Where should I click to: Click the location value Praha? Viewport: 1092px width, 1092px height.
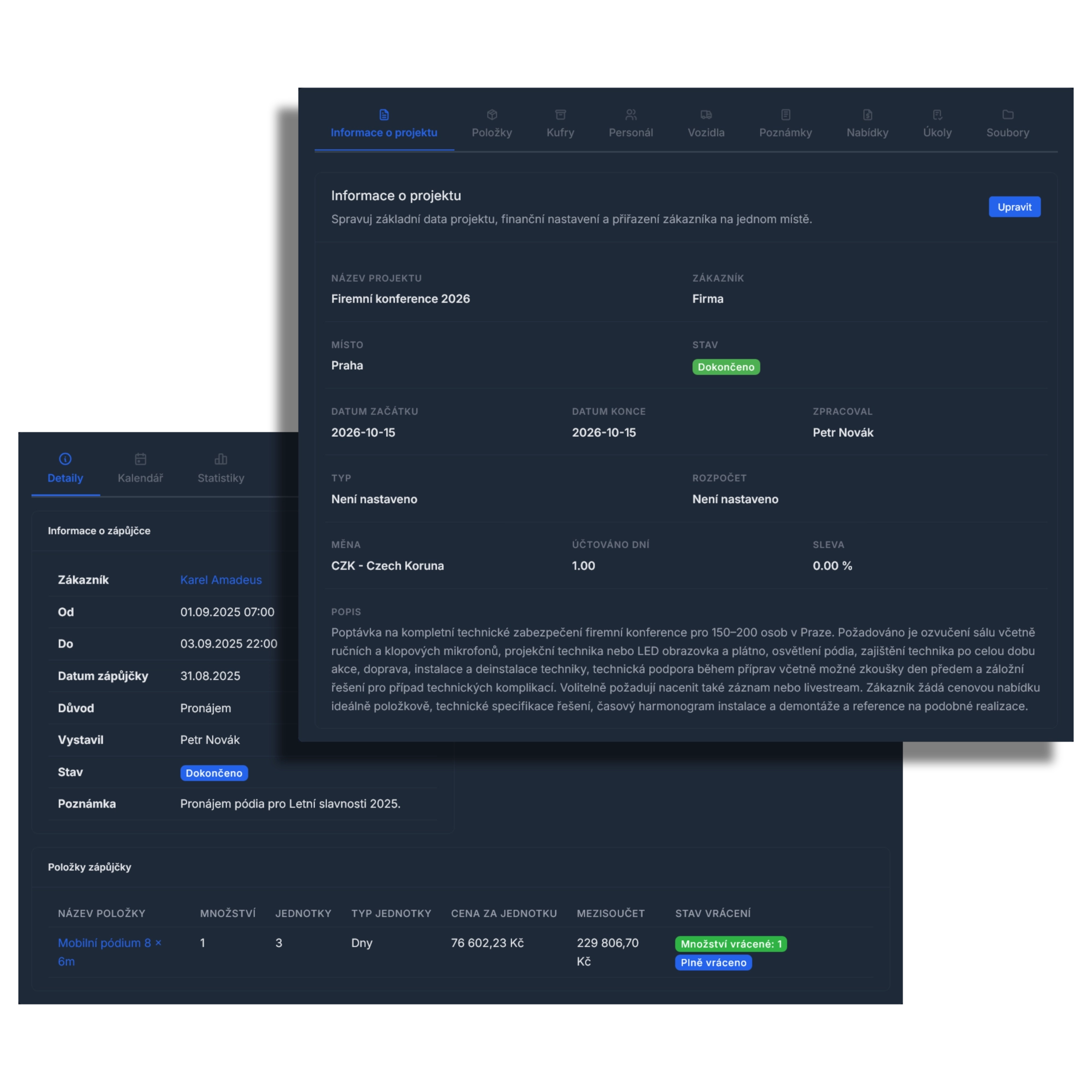coord(347,365)
